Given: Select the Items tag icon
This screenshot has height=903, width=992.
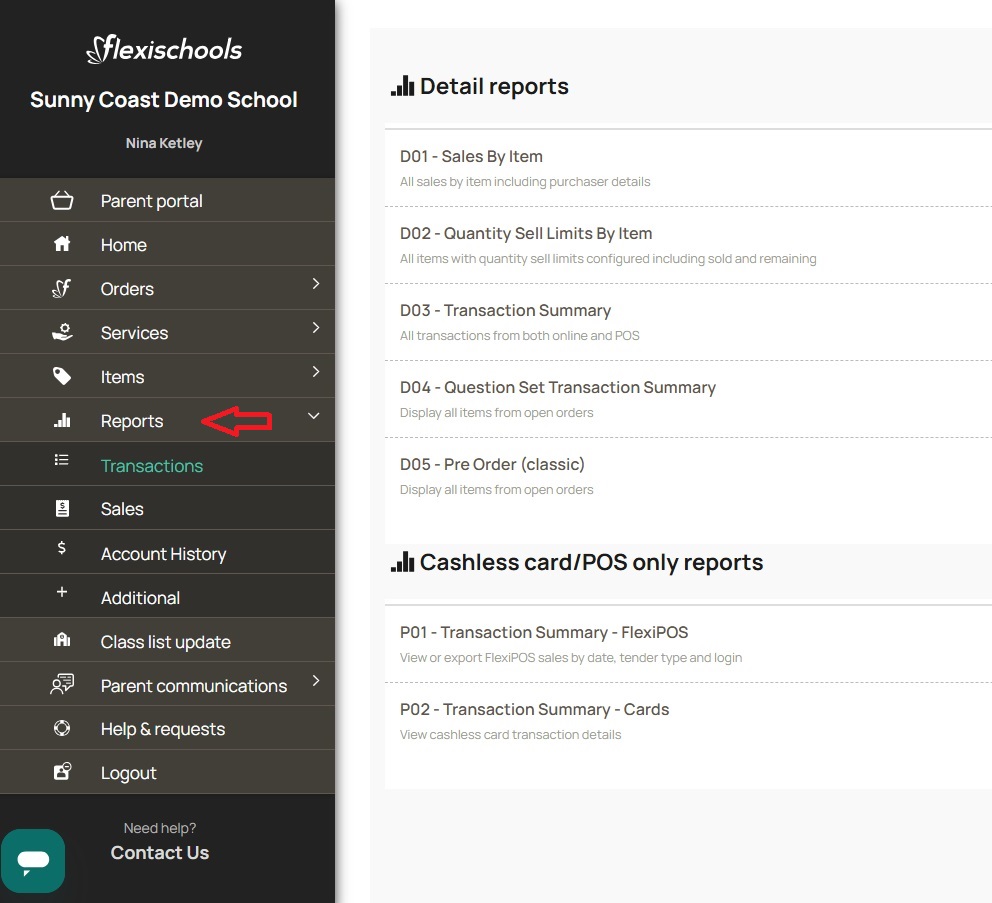Looking at the screenshot, I should pos(62,376).
